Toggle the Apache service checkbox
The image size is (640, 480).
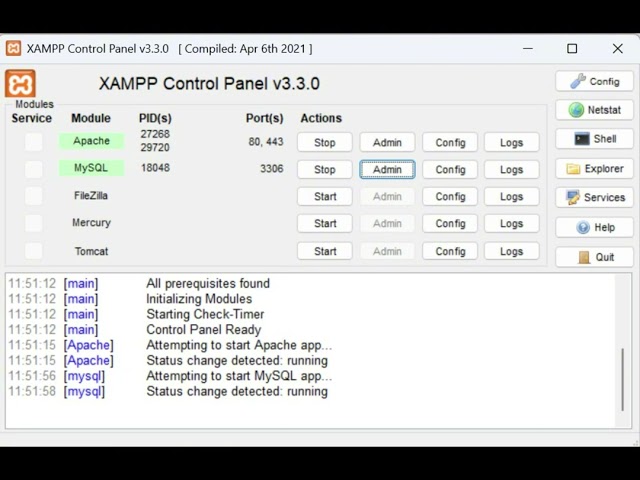34,142
